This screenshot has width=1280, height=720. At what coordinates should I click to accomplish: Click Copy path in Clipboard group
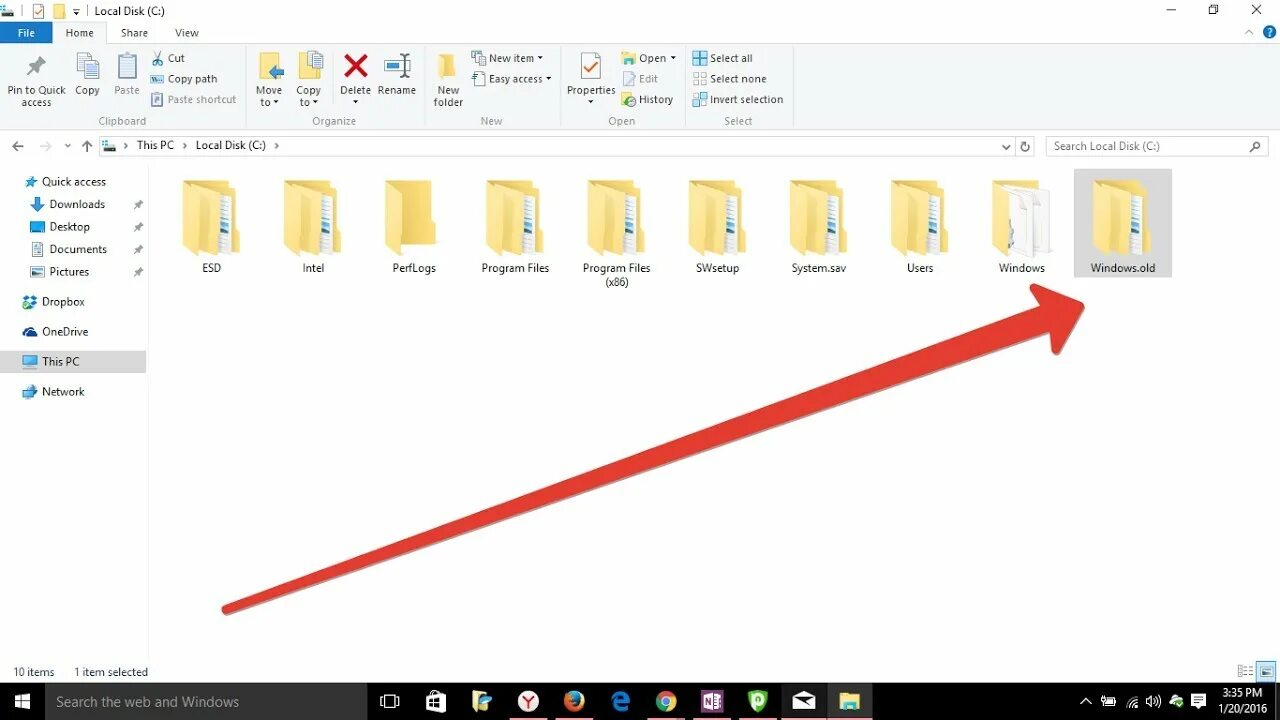[x=184, y=79]
